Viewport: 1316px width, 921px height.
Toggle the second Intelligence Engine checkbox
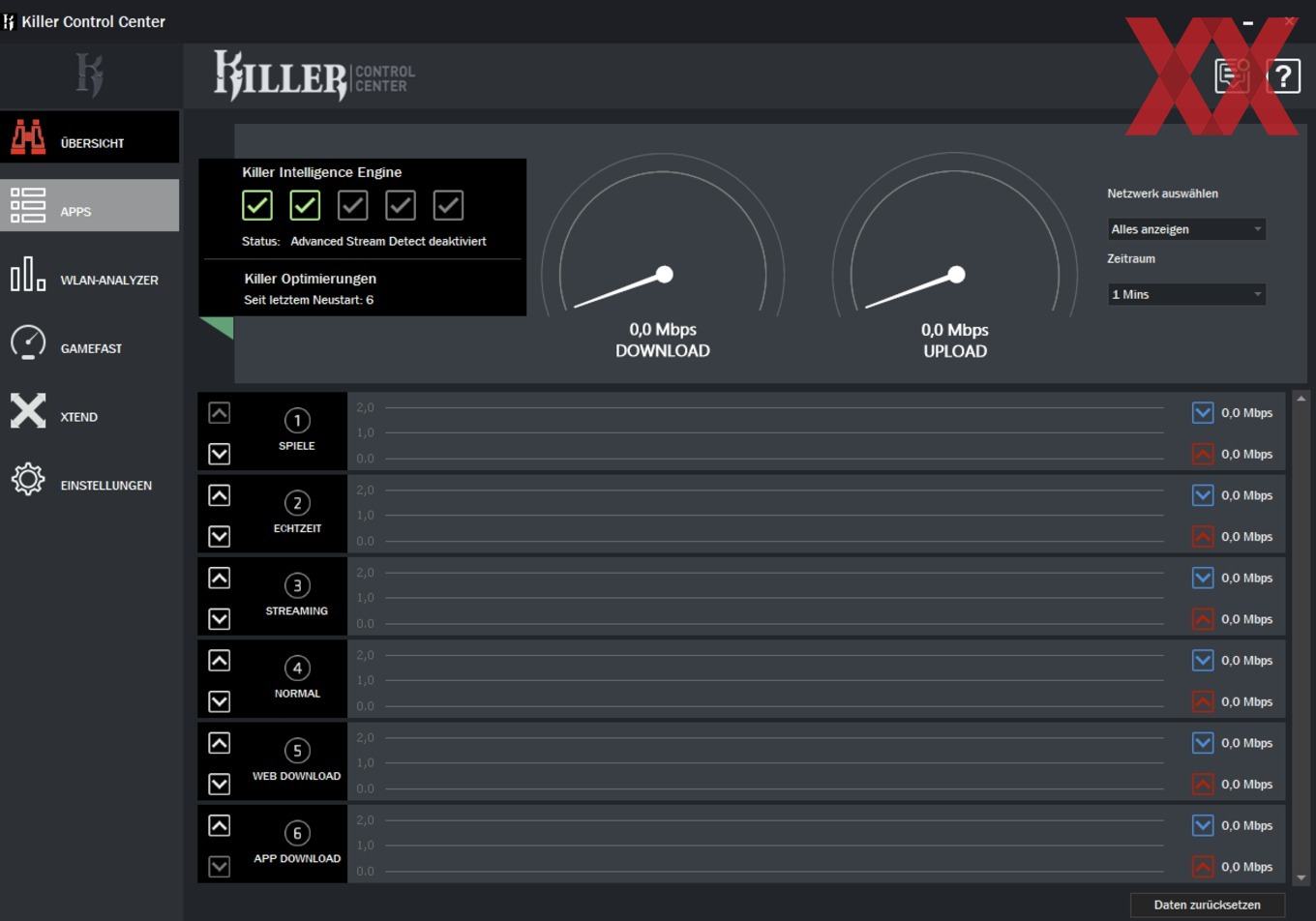click(305, 205)
